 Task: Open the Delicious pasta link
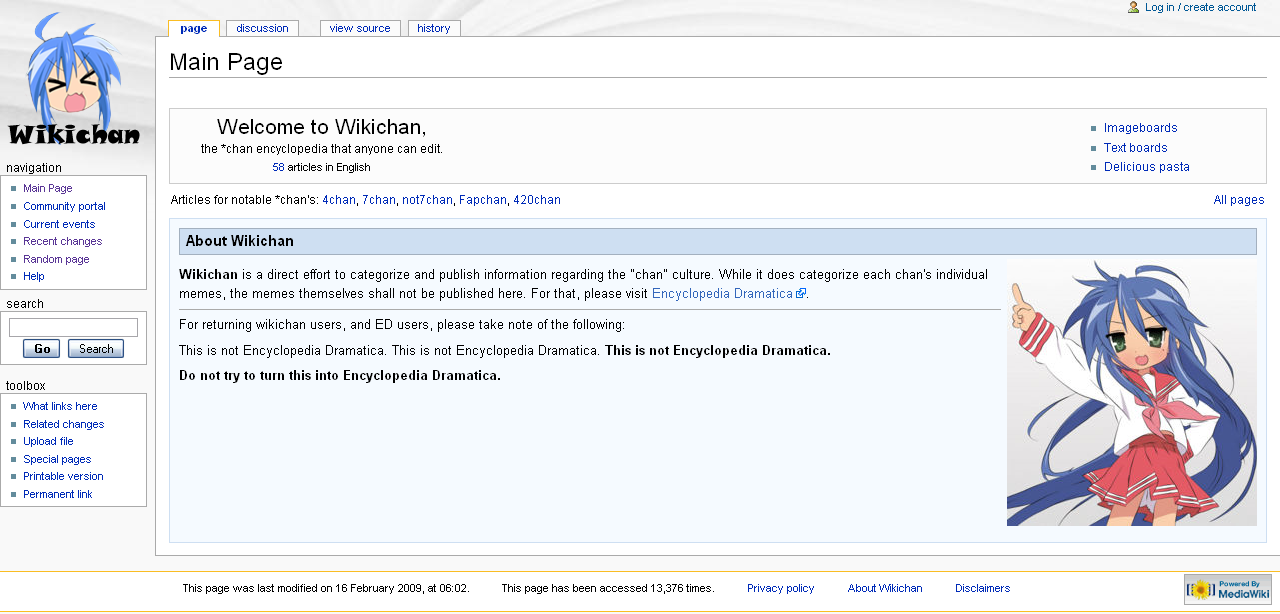point(1146,166)
